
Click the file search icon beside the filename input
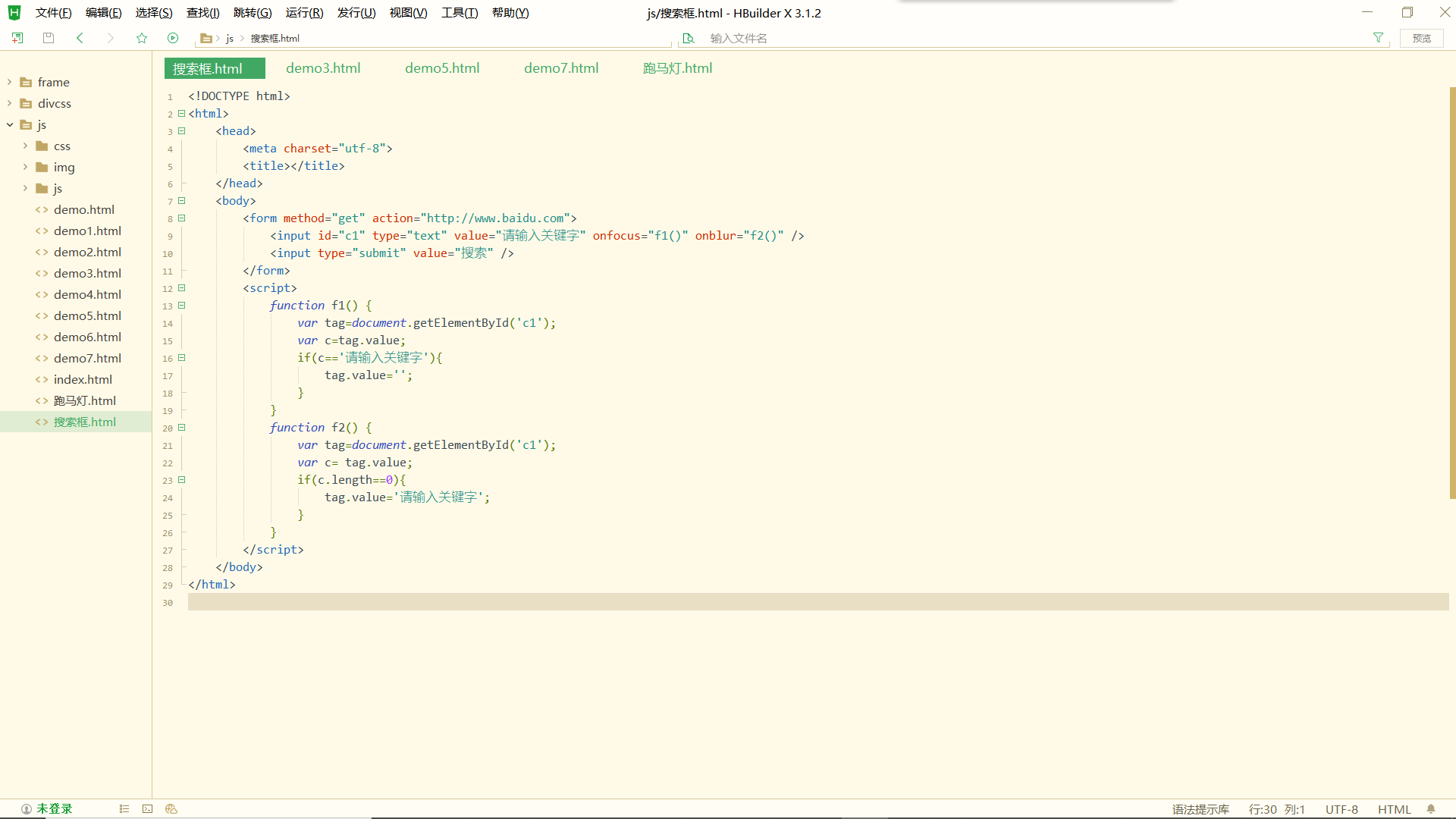(689, 38)
